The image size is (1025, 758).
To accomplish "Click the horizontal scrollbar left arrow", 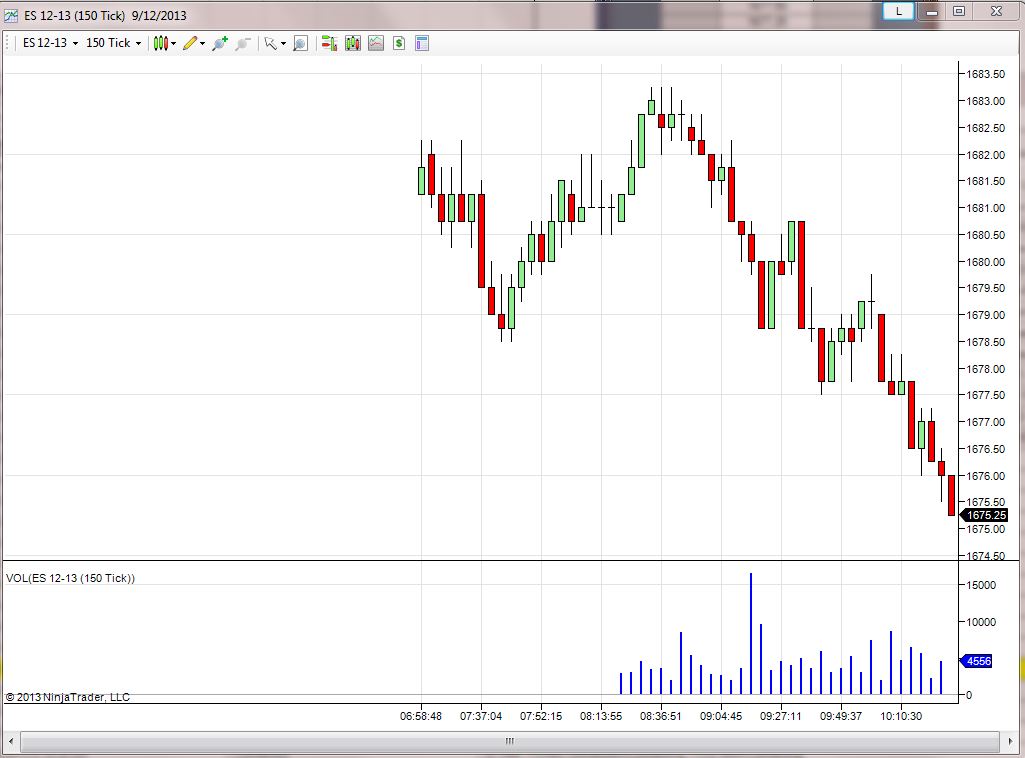I will tap(11, 741).
